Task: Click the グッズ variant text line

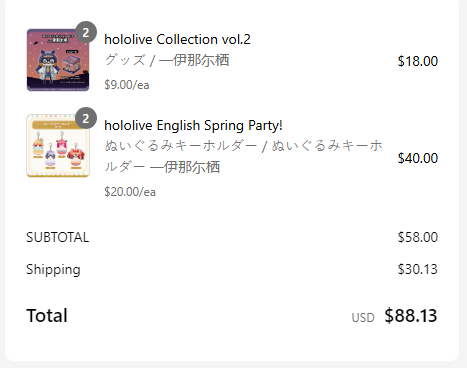Action: pos(167,60)
